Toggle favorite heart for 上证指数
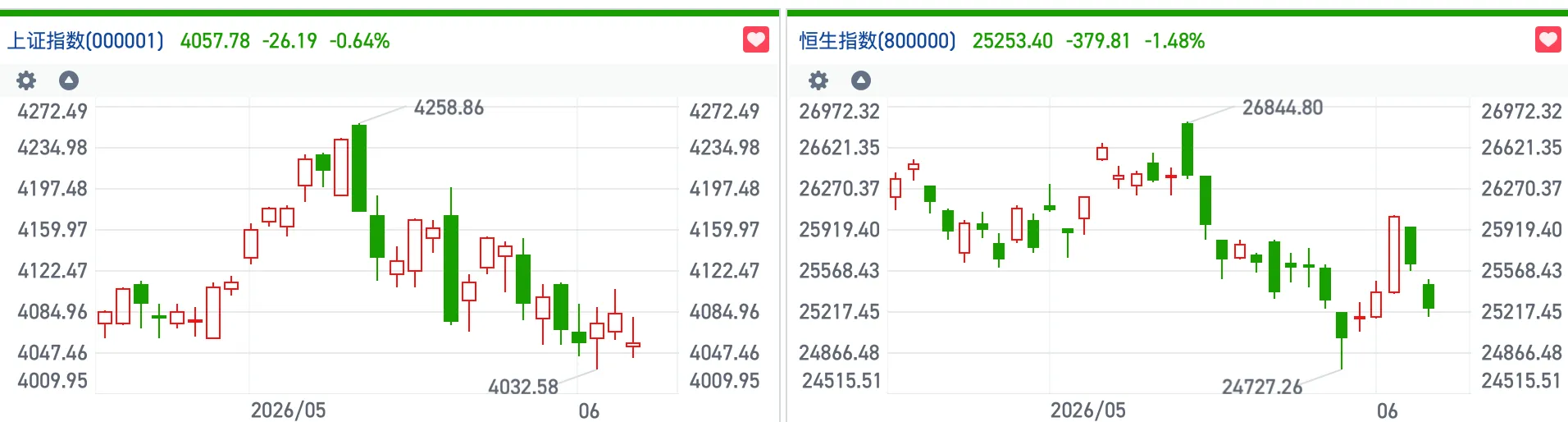 coord(756,39)
